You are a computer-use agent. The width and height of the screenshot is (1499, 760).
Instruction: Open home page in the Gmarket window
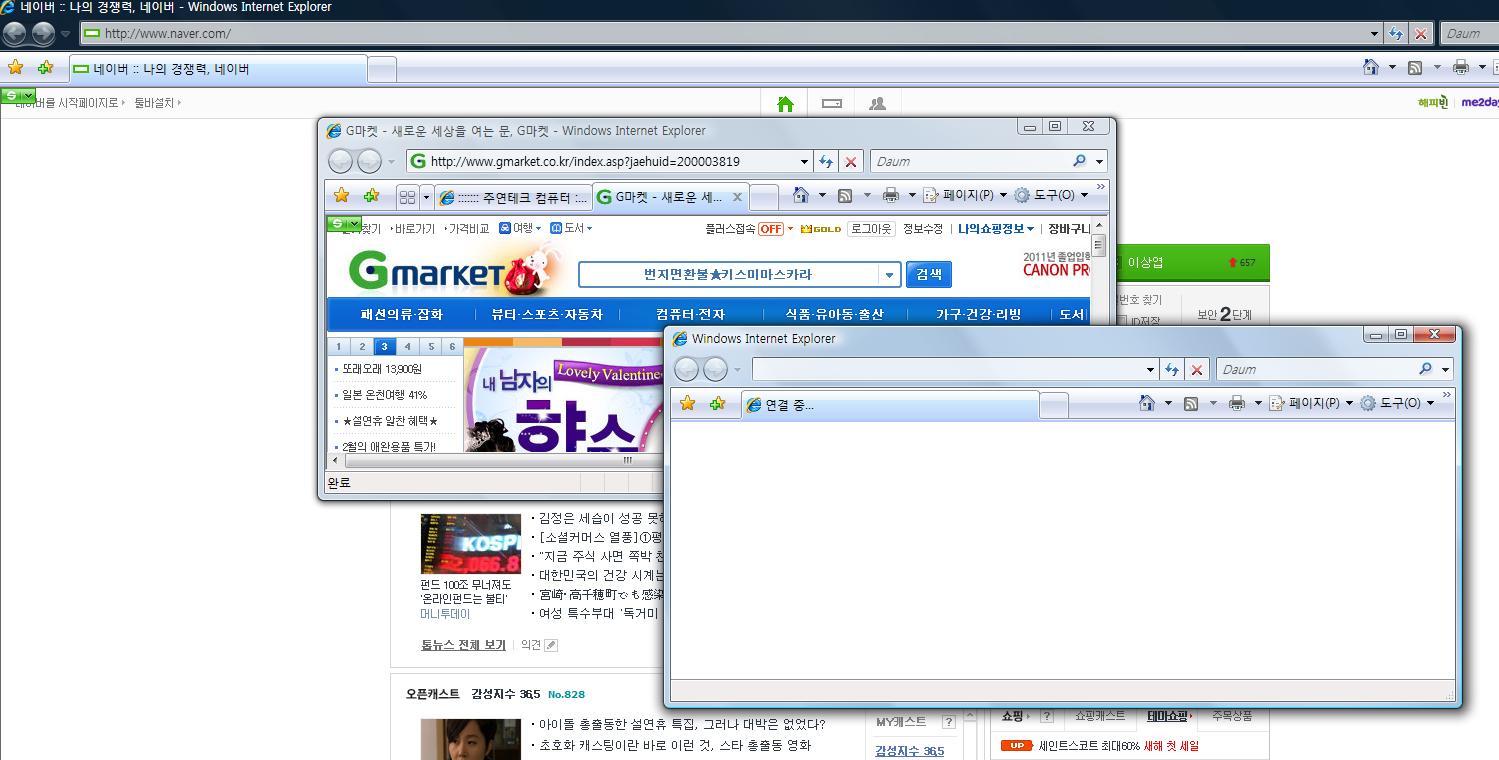800,195
